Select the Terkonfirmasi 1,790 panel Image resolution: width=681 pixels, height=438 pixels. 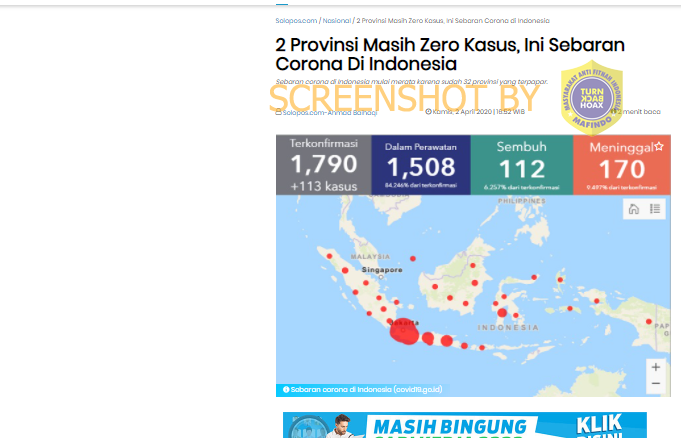pos(324,165)
